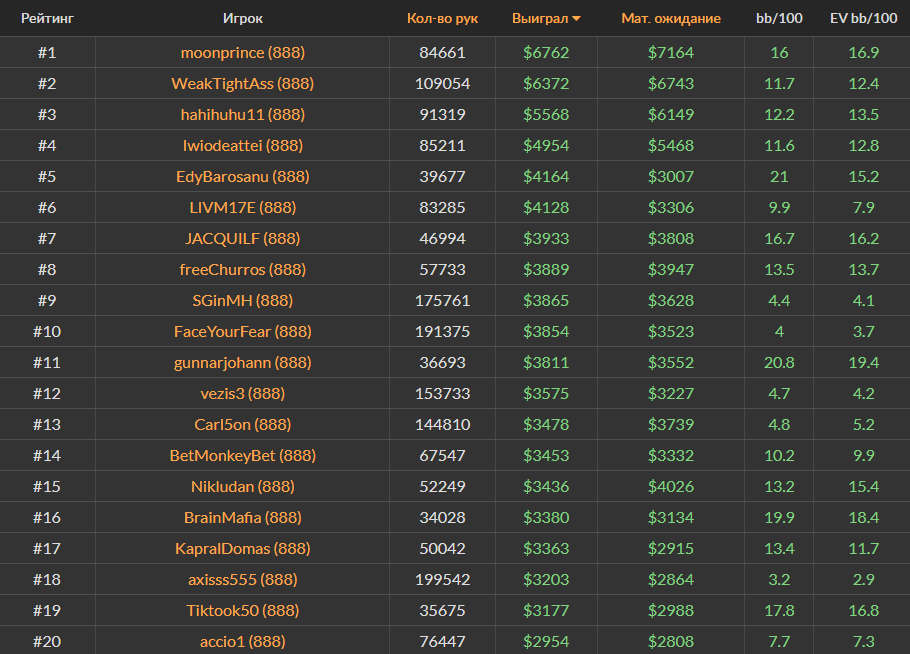View EdyBarosanu (888) player stats
Screen dimensions: 910x654
click(243, 176)
